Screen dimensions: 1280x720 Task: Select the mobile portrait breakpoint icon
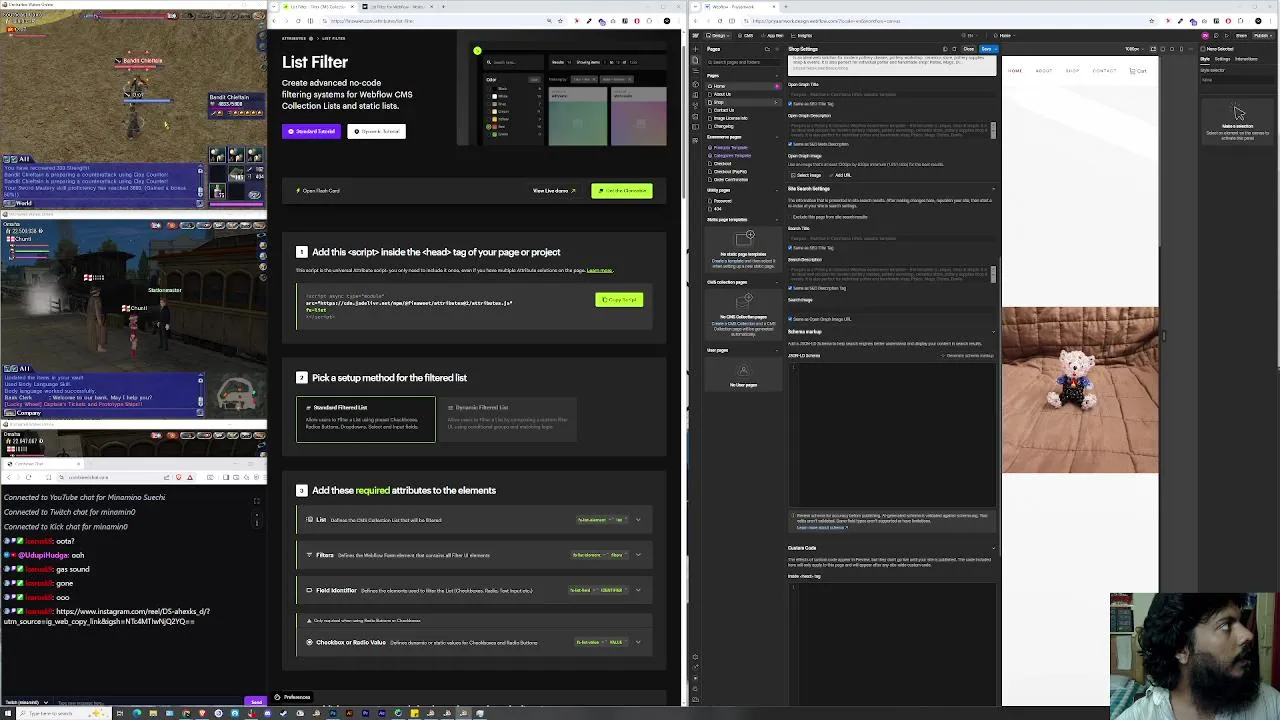pyautogui.click(x=1181, y=49)
